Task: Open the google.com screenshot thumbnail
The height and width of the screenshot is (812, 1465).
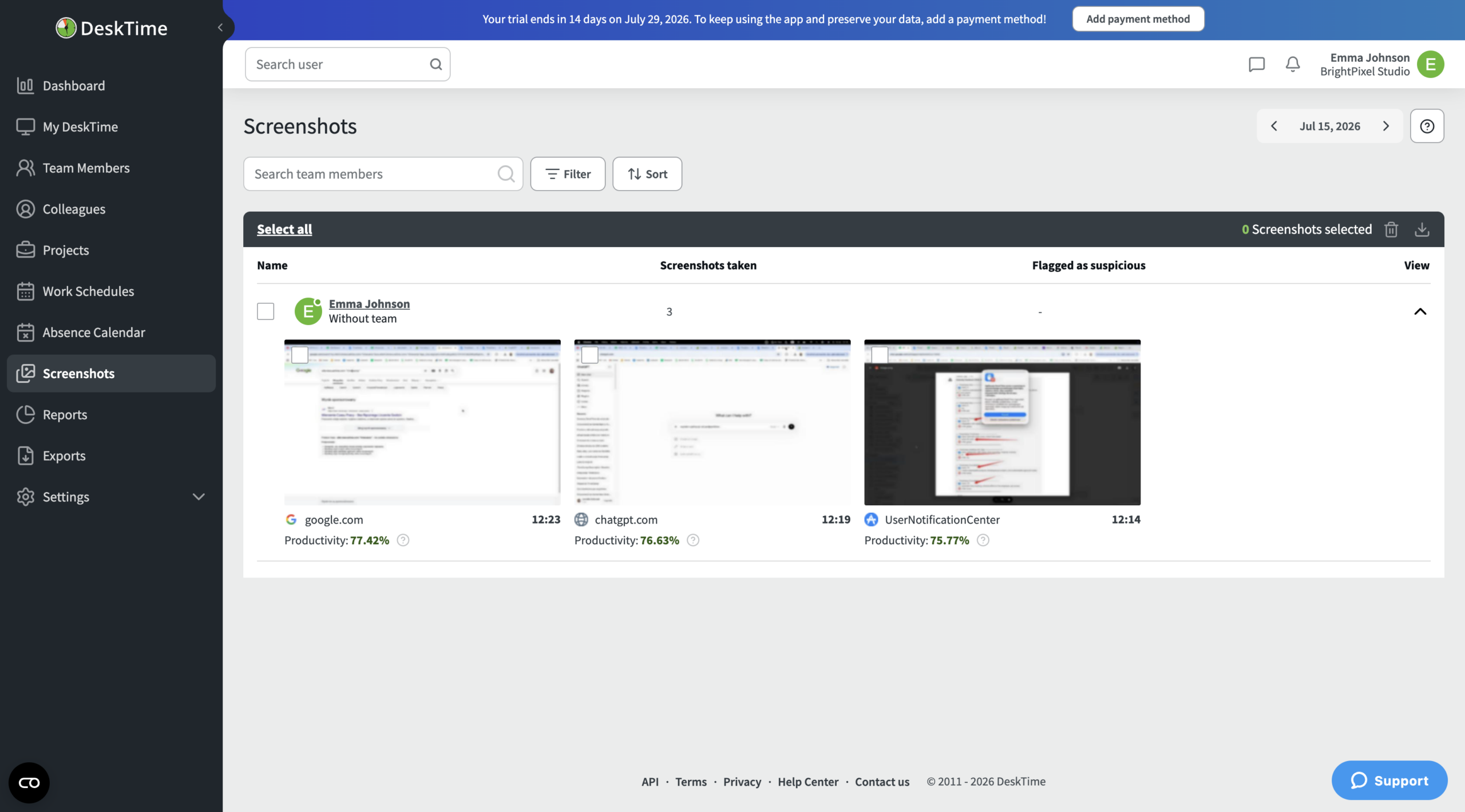Action: pyautogui.click(x=422, y=422)
